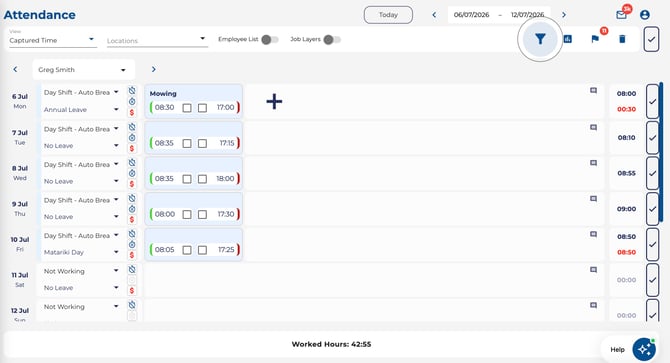The image size is (670, 363).
Task: Toggle the Job Layers switch
Action: tap(332, 40)
